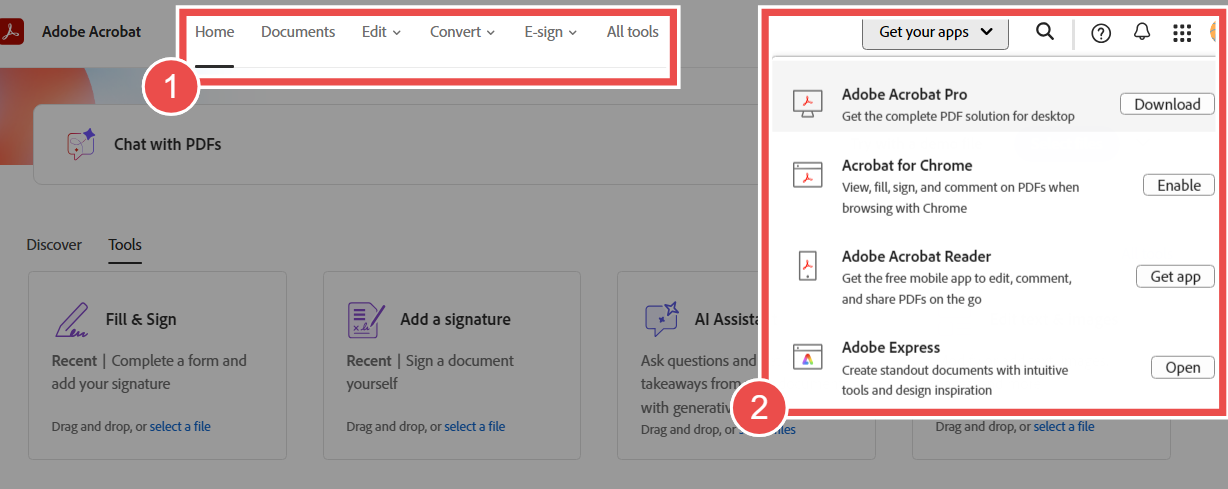Click the Adobe Express icon
The height and width of the screenshot is (489, 1228).
807,357
